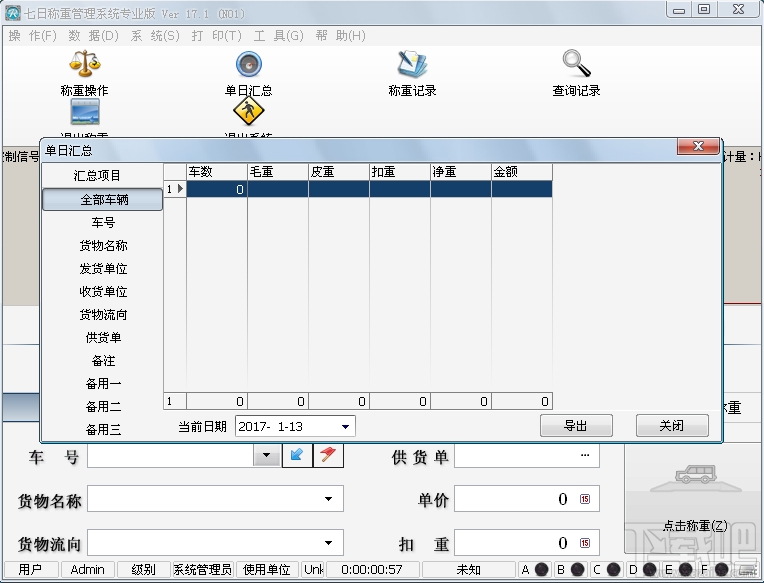Click the 扣重 column header in grid

pyautogui.click(x=400, y=172)
